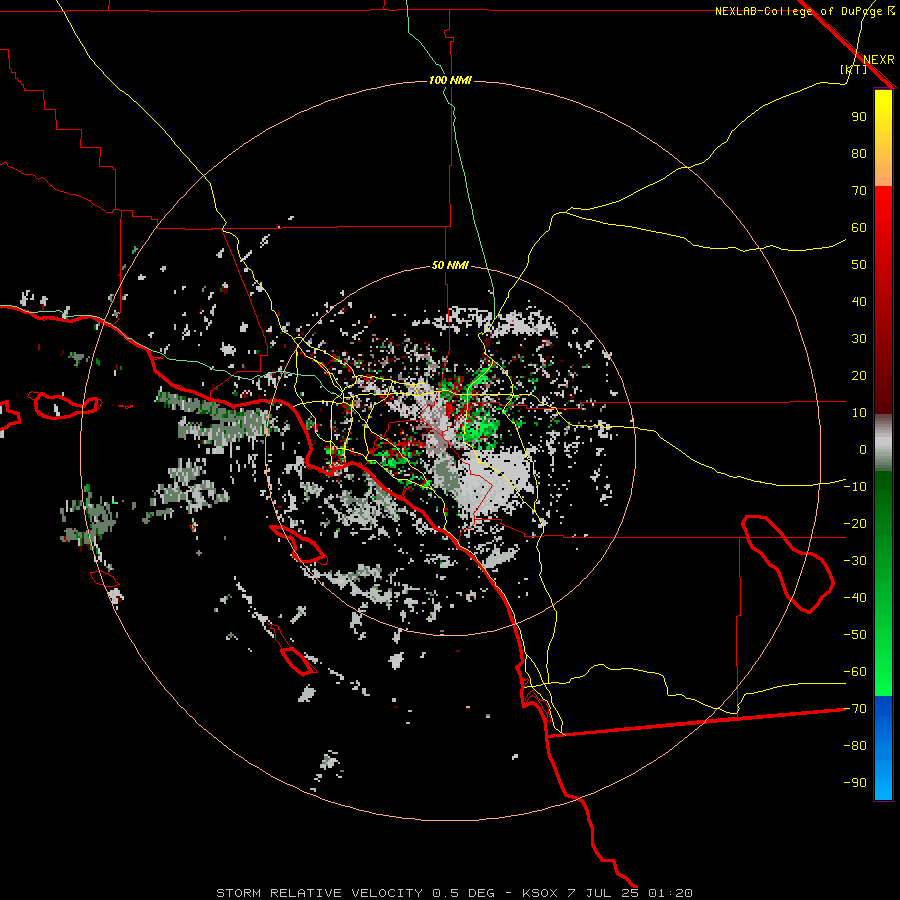Click the positive 20 scale value
The height and width of the screenshot is (900, 900).
click(859, 376)
